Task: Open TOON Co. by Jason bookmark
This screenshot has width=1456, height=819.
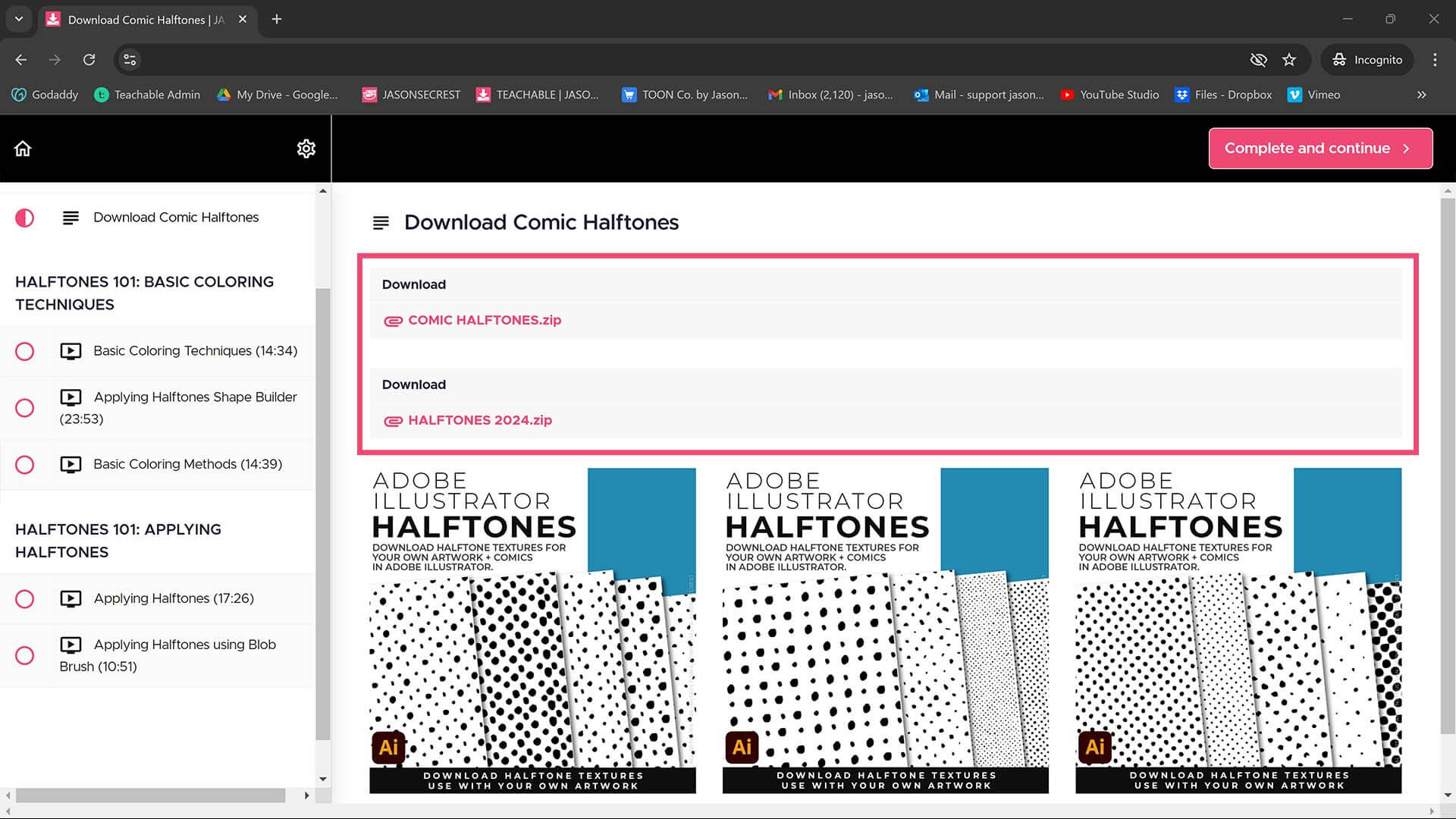Action: (684, 95)
